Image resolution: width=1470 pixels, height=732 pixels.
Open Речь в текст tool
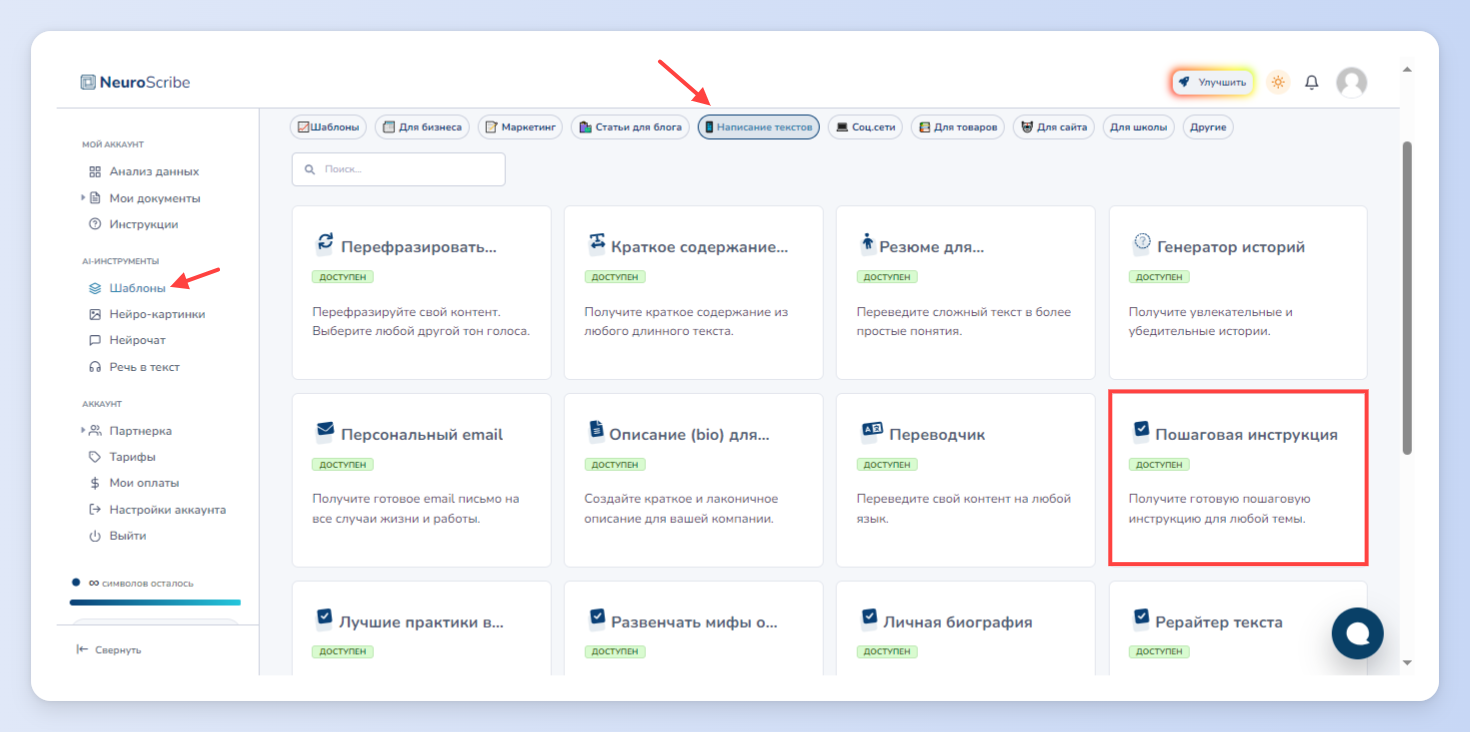tap(134, 367)
